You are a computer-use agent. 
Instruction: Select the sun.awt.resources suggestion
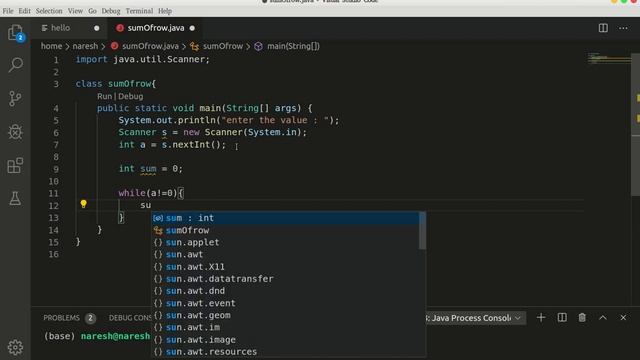coord(286,351)
